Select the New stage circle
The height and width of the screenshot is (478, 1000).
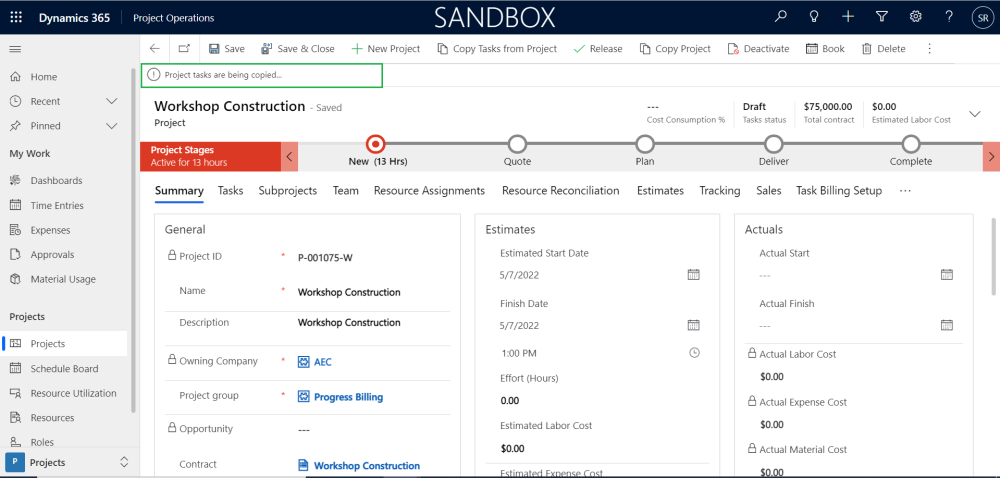pos(376,144)
